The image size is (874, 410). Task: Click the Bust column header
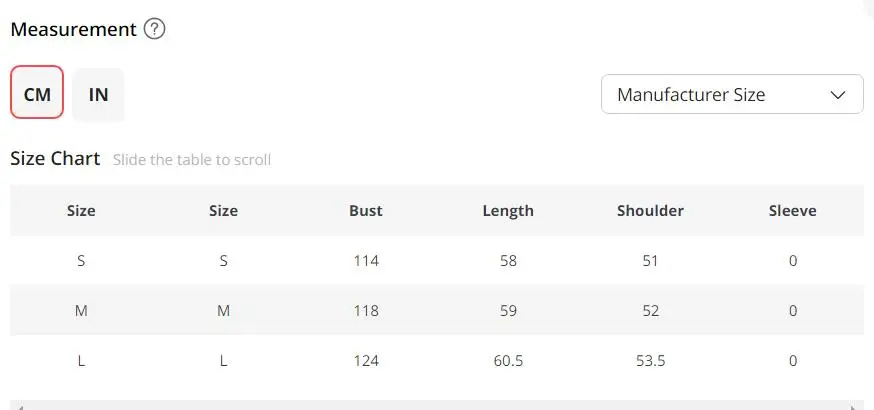(366, 211)
